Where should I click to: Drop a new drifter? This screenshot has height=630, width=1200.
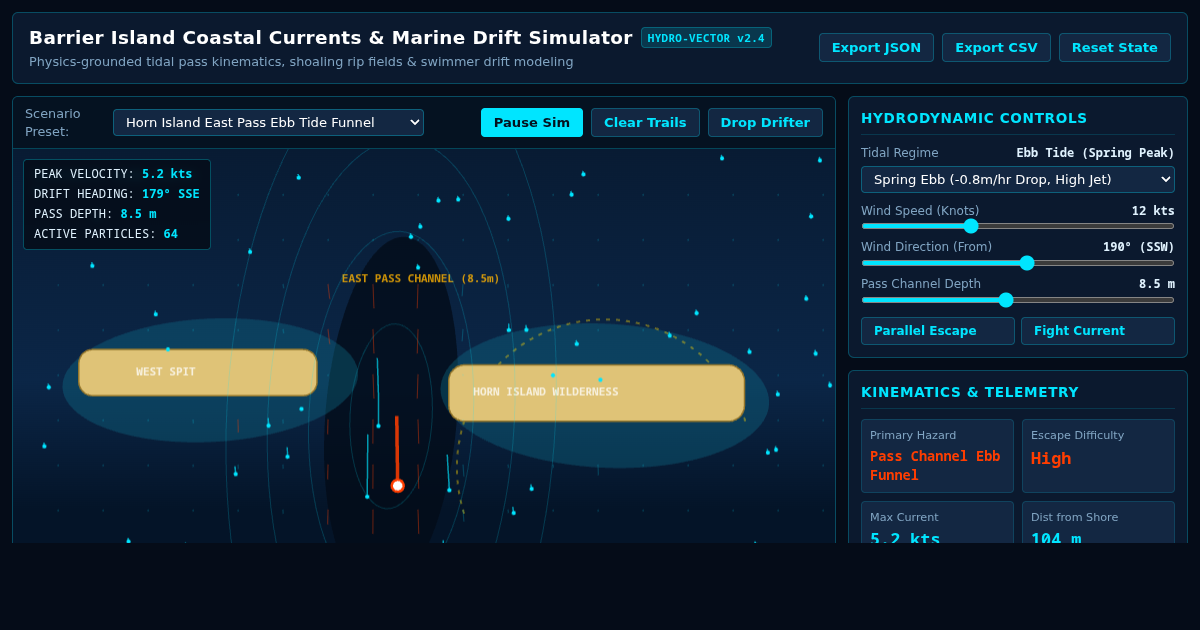(x=765, y=122)
